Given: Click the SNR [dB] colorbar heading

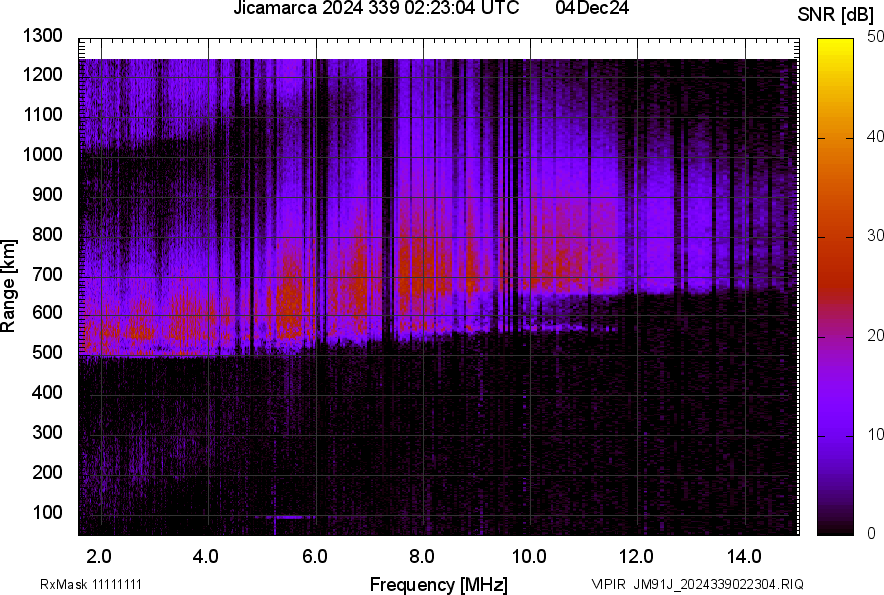Looking at the screenshot, I should (836, 14).
